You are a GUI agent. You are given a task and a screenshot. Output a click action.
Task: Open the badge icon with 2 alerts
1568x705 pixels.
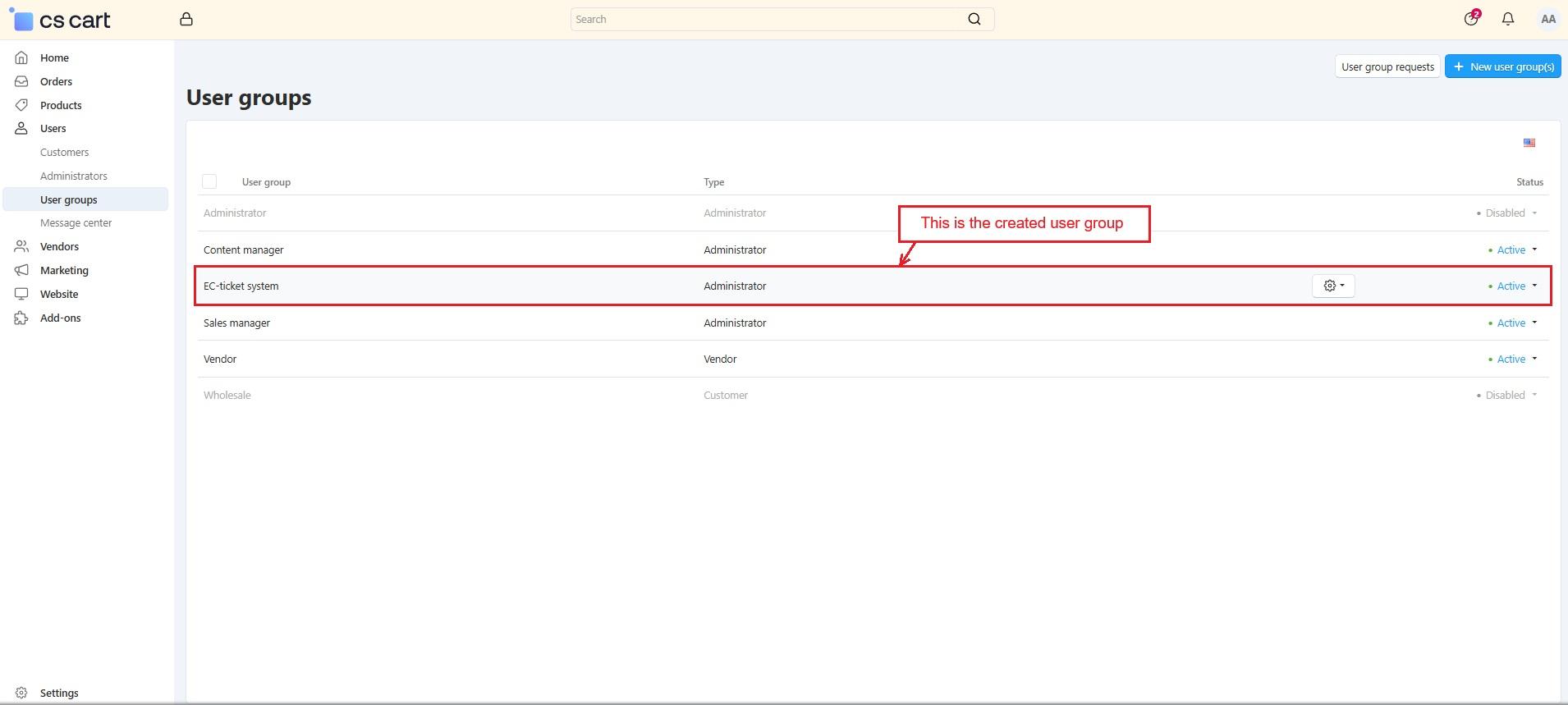[x=1471, y=19]
